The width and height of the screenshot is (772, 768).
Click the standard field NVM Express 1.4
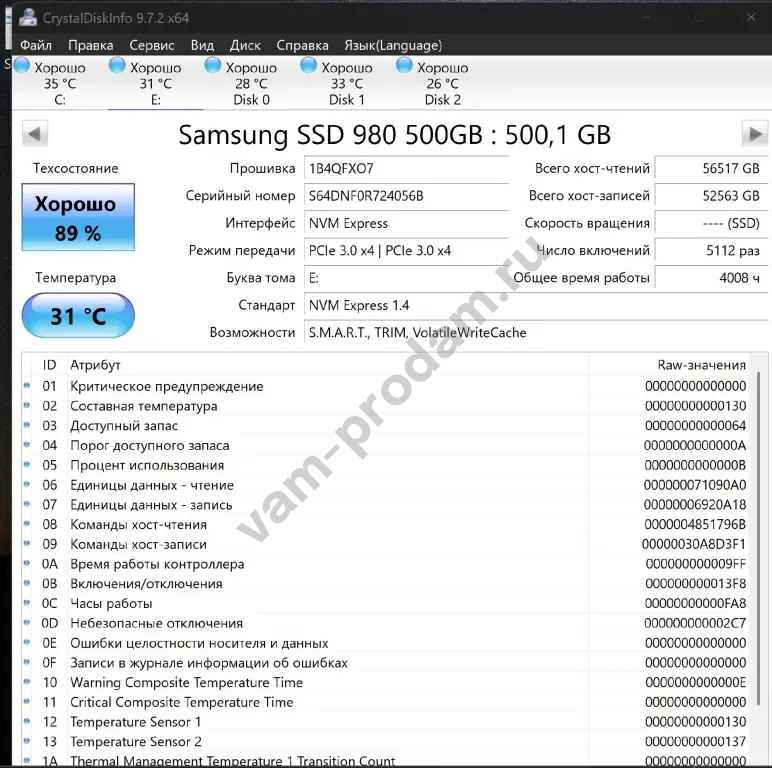(536, 305)
